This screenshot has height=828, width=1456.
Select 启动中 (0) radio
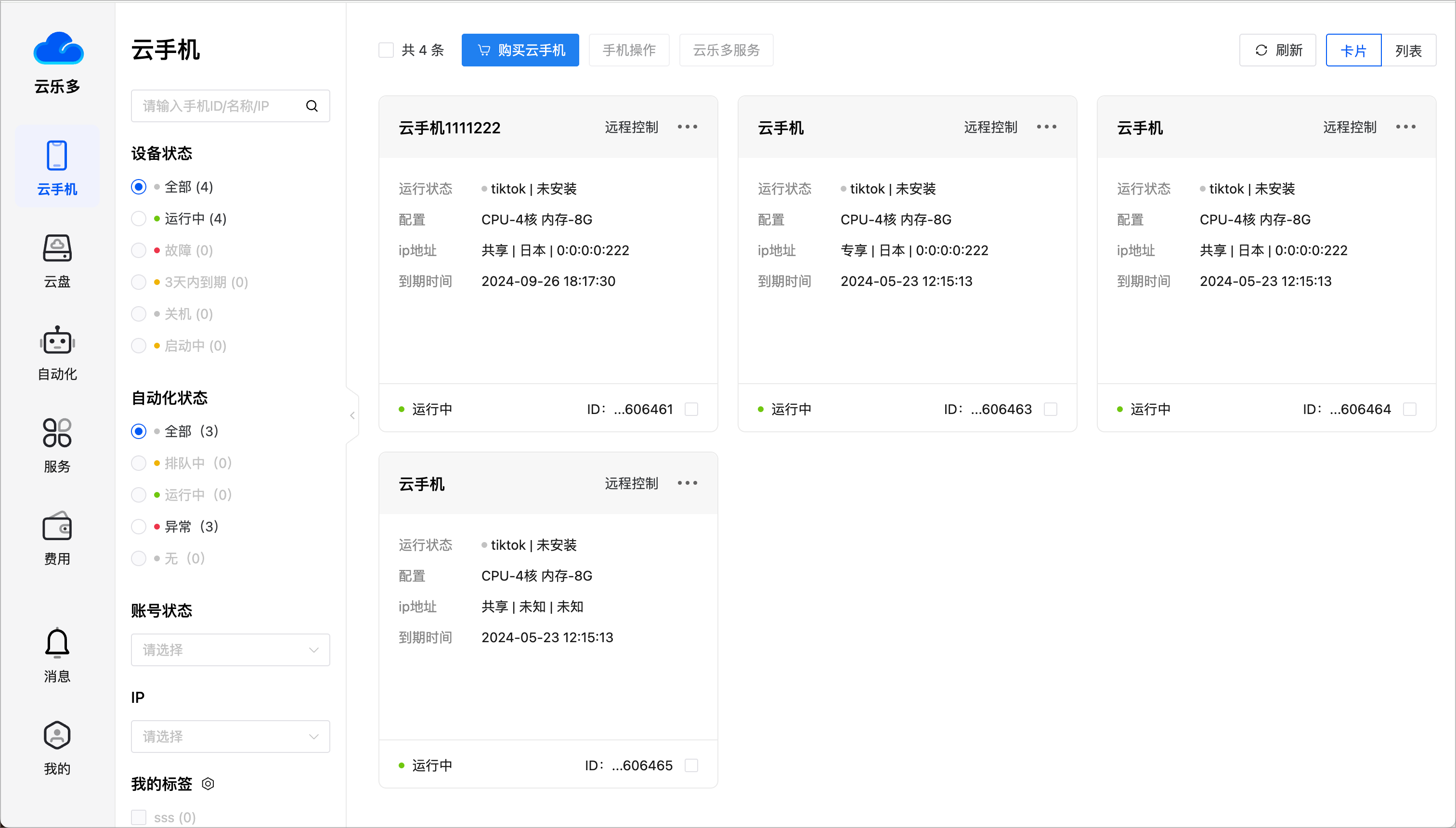point(139,346)
